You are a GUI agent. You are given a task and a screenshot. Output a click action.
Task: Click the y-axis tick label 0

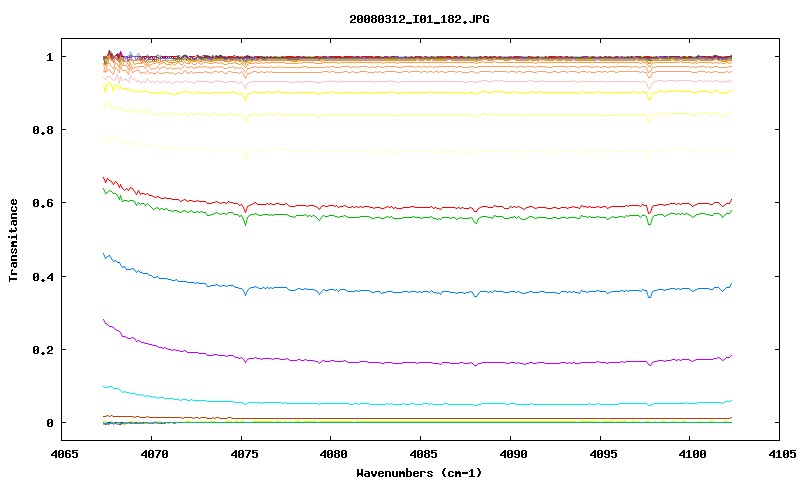click(x=49, y=423)
